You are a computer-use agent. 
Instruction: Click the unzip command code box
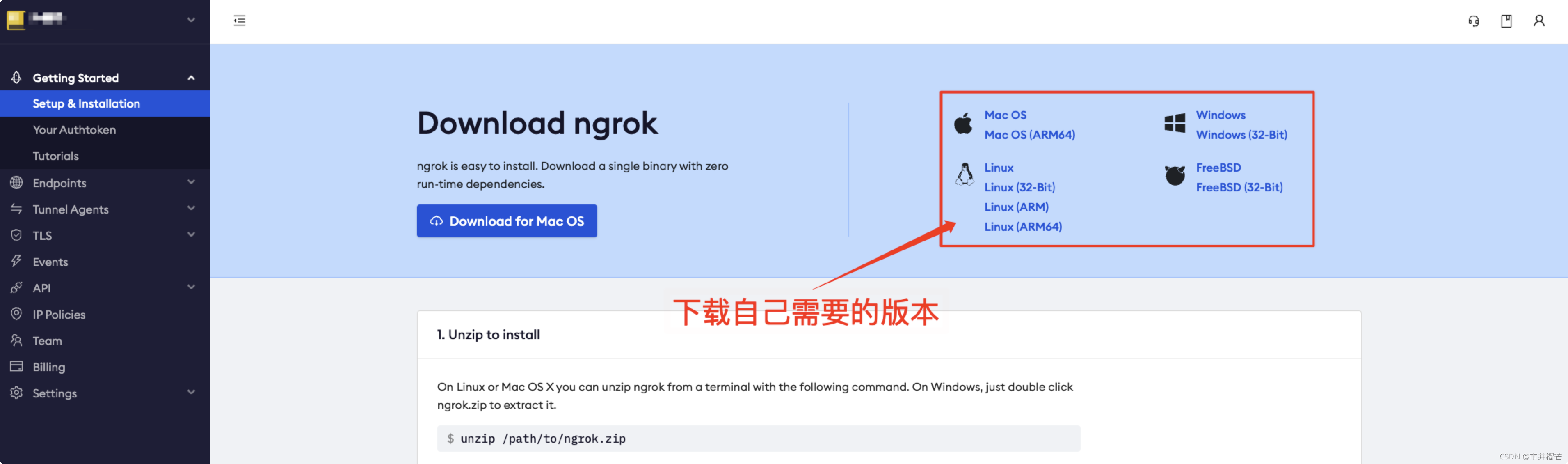point(758,439)
